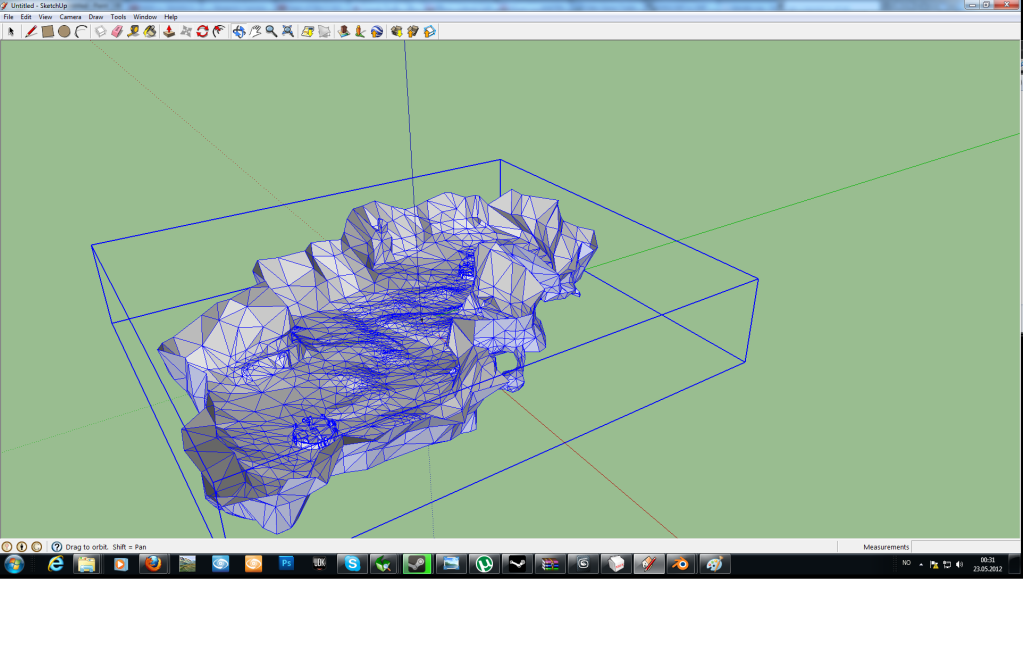This screenshot has height=650, width=1023.
Task: Click the Action Center flag icon
Action: (x=934, y=565)
